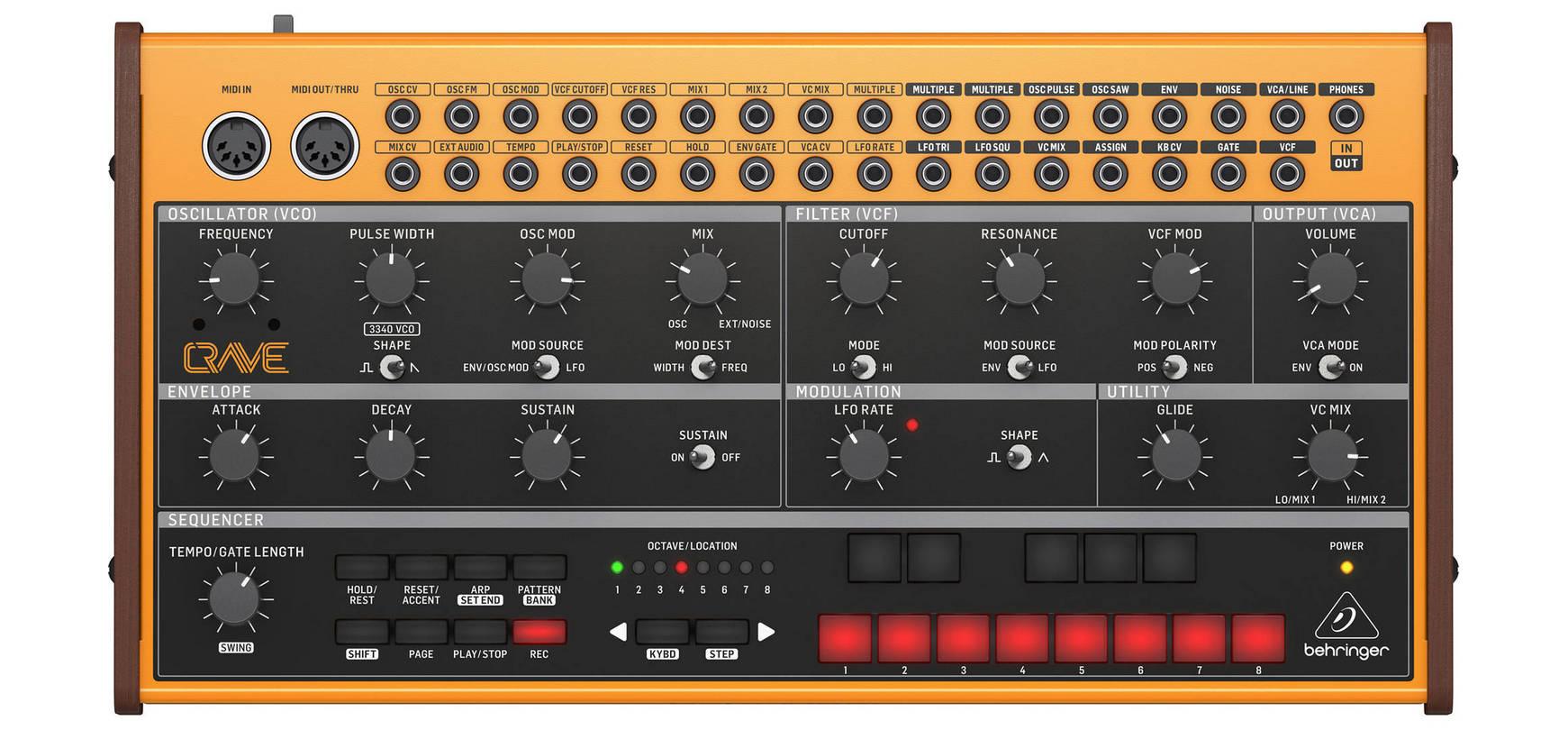Click the LFO RATE knob

point(864,455)
